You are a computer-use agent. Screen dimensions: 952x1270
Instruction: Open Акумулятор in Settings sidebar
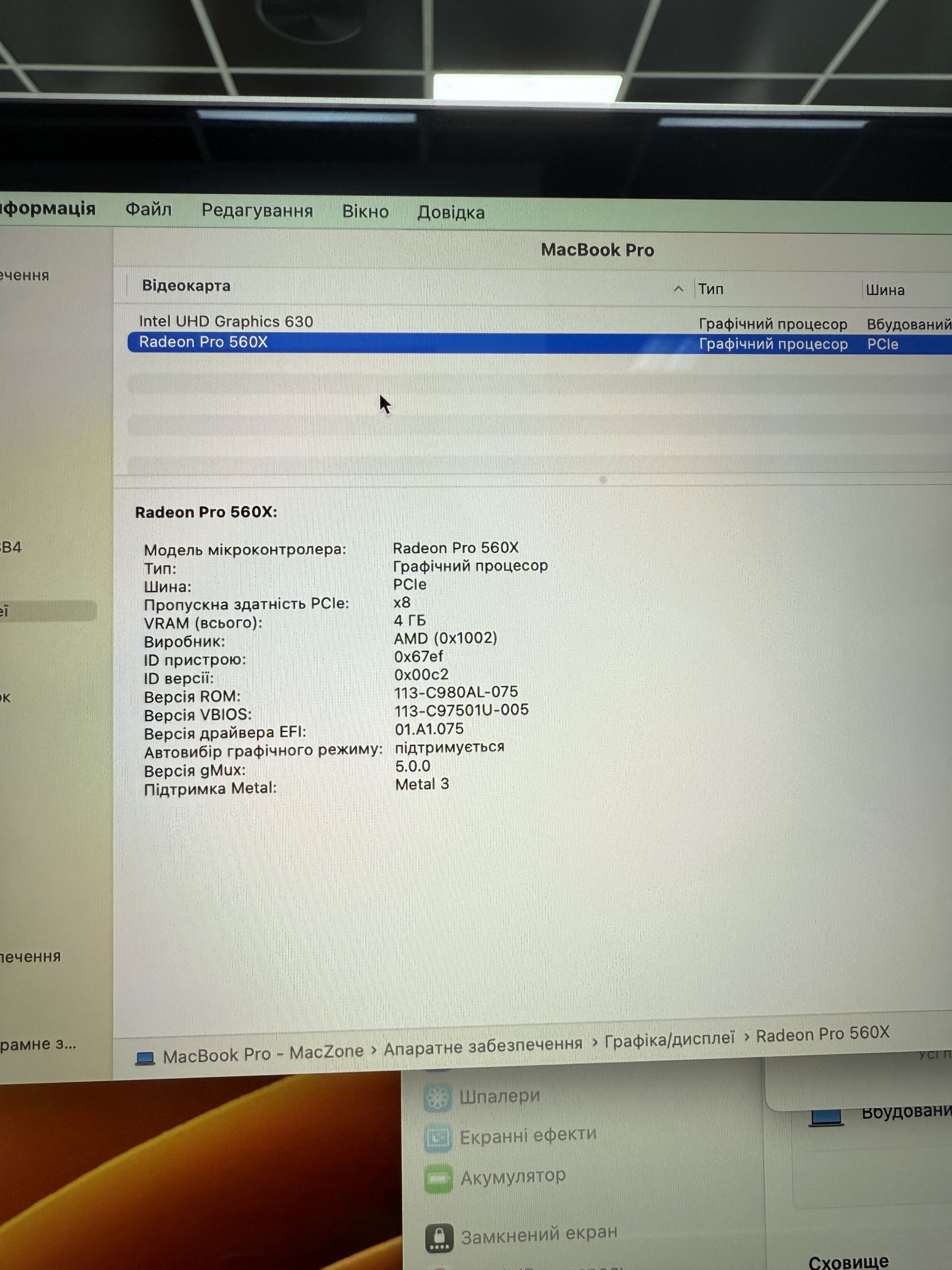514,1177
